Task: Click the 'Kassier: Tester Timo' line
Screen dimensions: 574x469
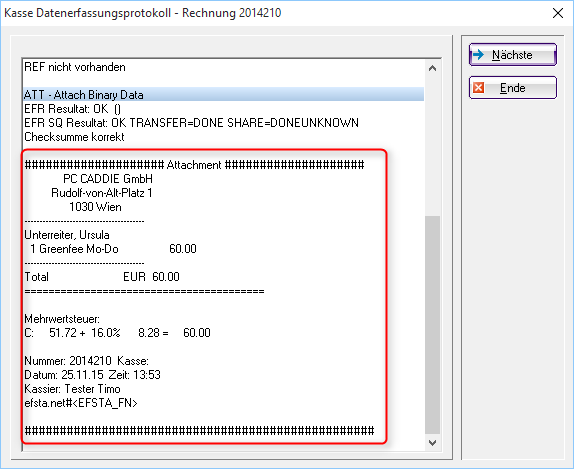Action: click(x=72, y=388)
